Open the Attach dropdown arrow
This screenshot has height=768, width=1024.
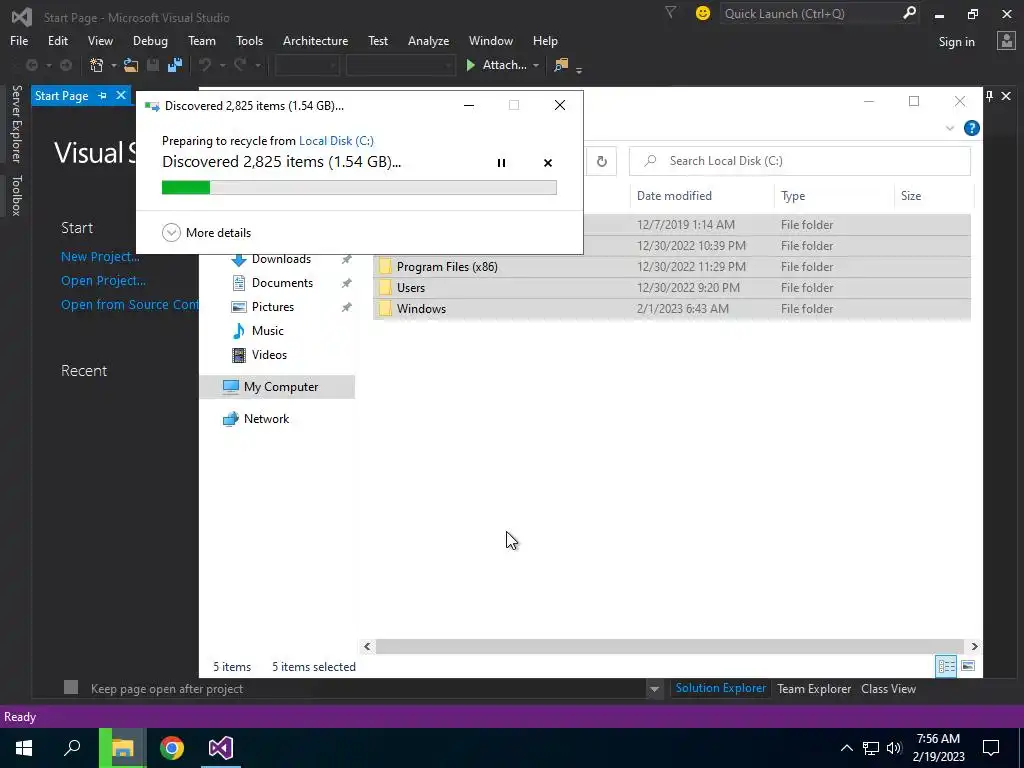point(536,66)
